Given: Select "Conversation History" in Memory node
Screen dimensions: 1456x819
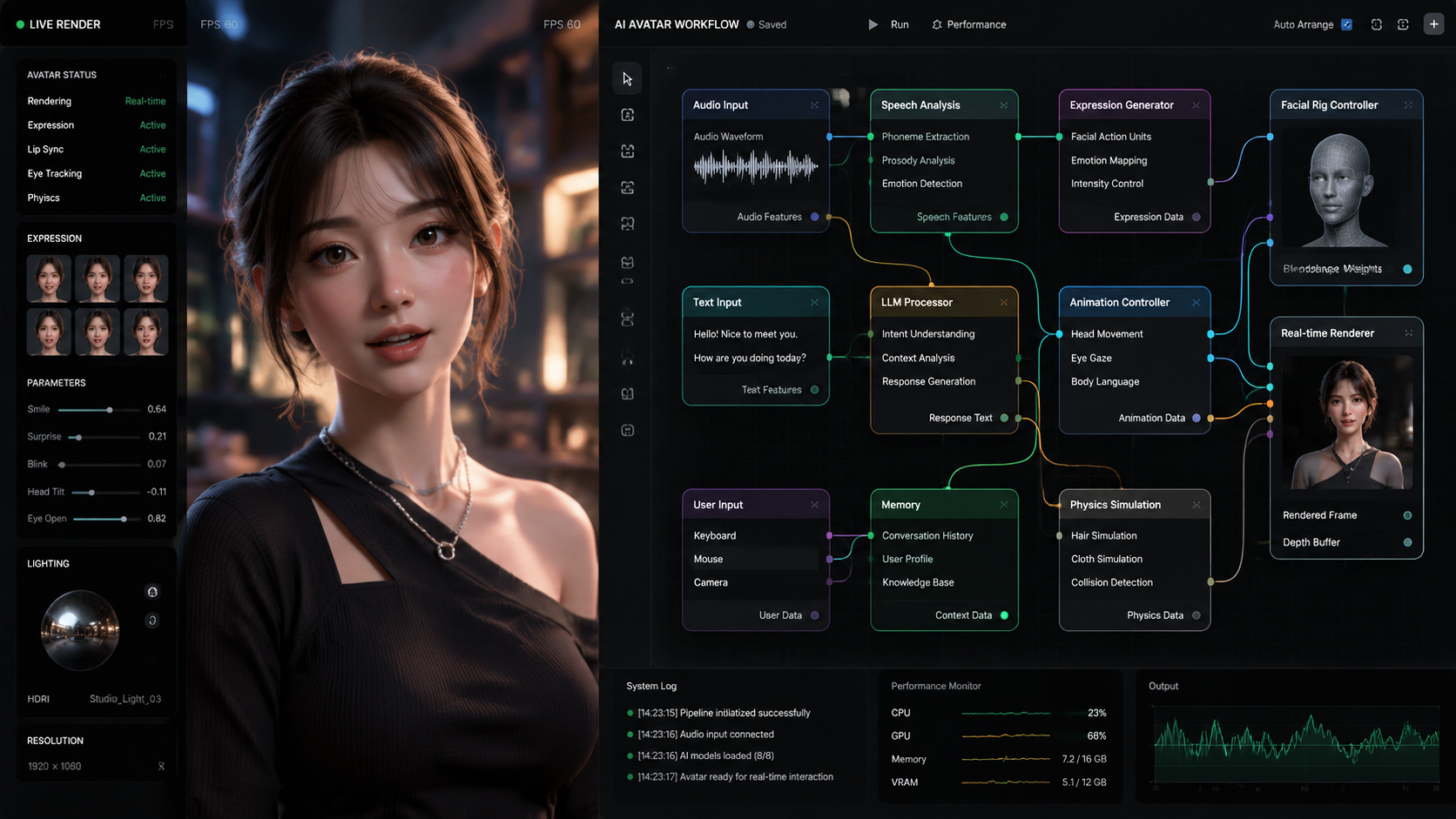Looking at the screenshot, I should pyautogui.click(x=927, y=536).
